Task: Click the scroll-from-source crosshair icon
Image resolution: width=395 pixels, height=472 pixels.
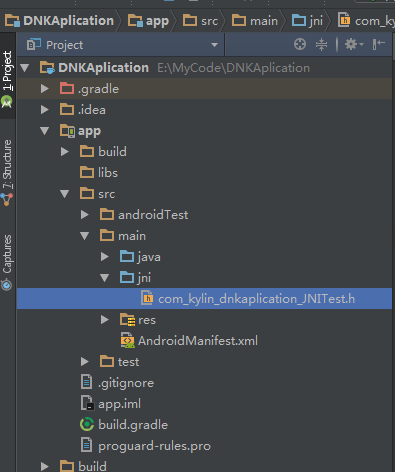Action: pos(300,44)
